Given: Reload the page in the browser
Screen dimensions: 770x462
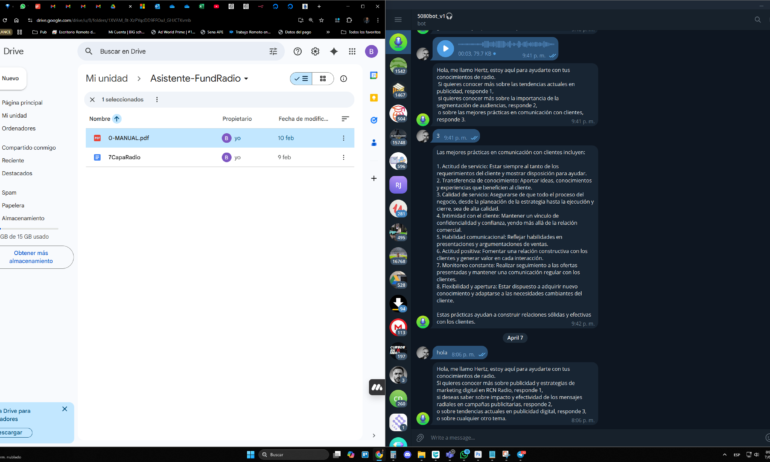Looking at the screenshot, I should tap(4, 20).
